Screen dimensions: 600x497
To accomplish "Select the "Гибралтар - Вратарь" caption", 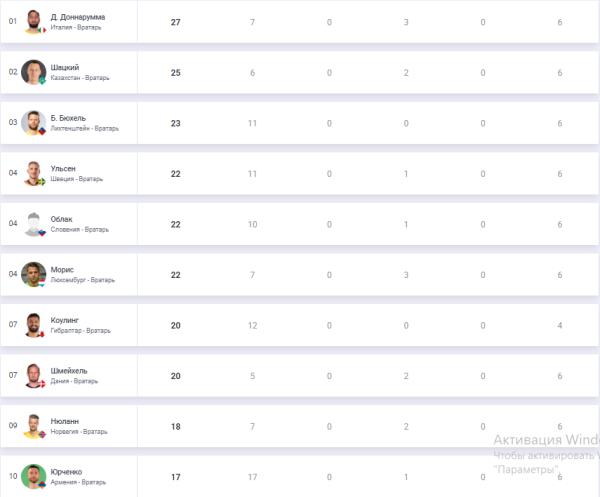I will click(x=81, y=330).
